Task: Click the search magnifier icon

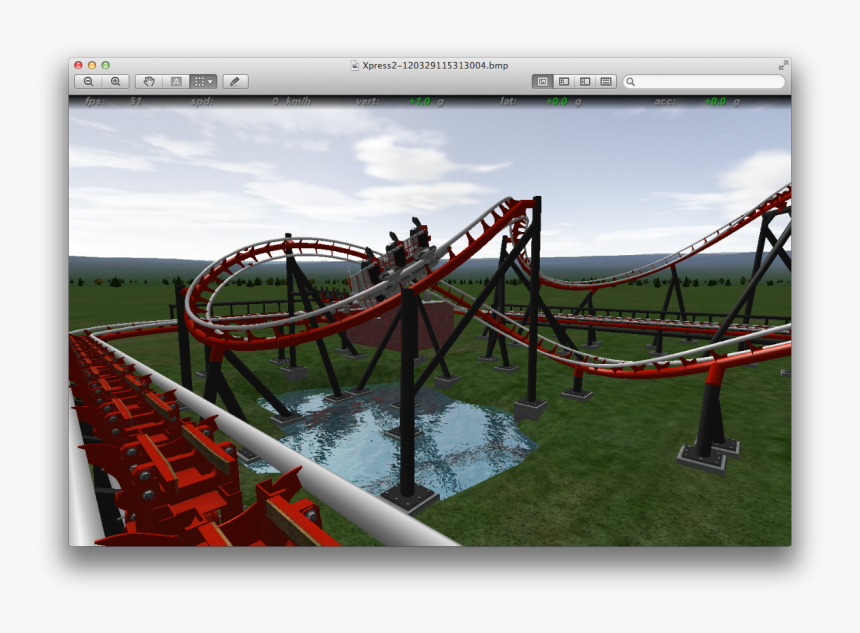Action: [x=631, y=81]
